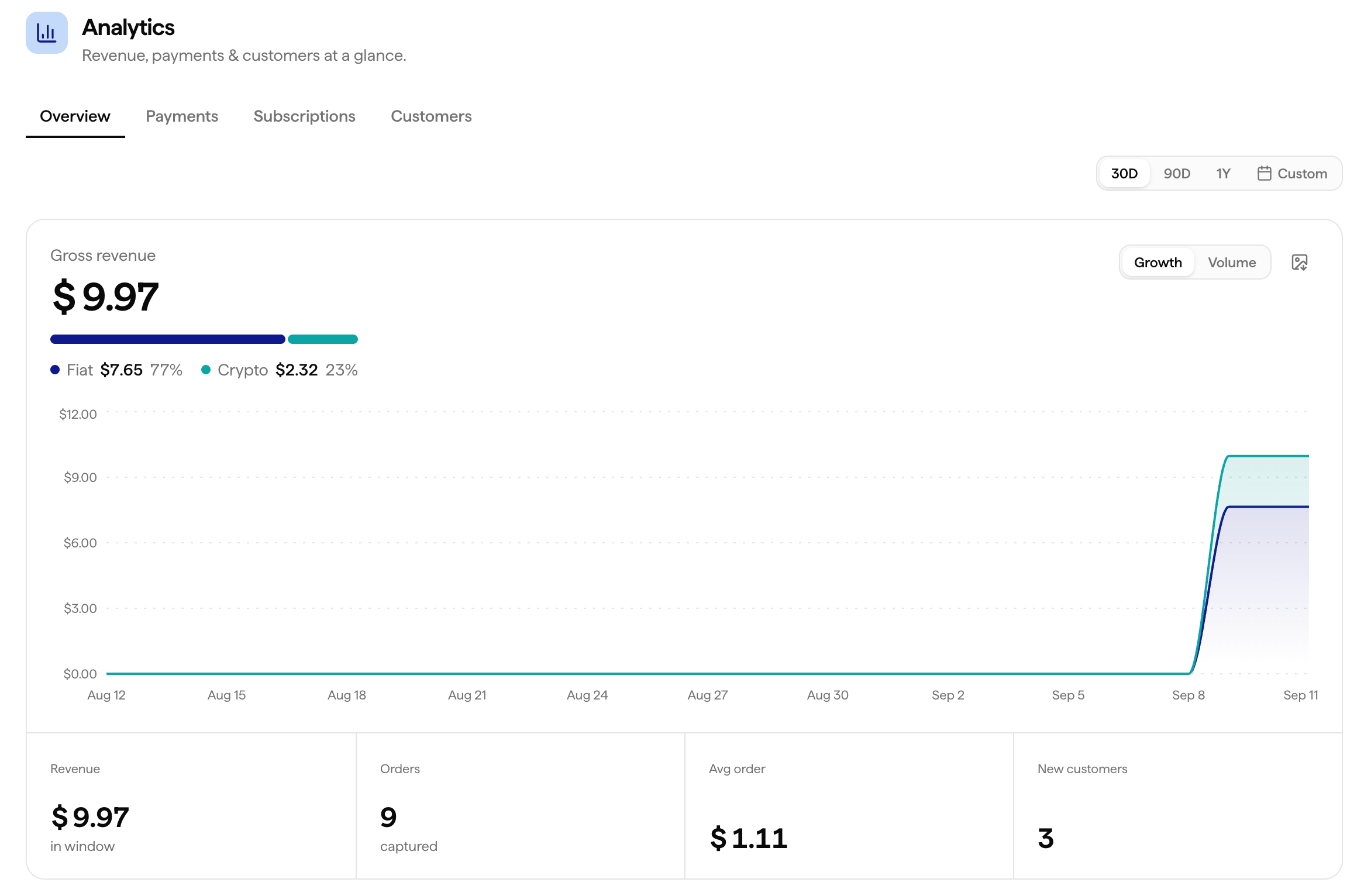Screen dimensions: 1371x896
Task: Click the New customers count 3
Action: [x=1046, y=838]
